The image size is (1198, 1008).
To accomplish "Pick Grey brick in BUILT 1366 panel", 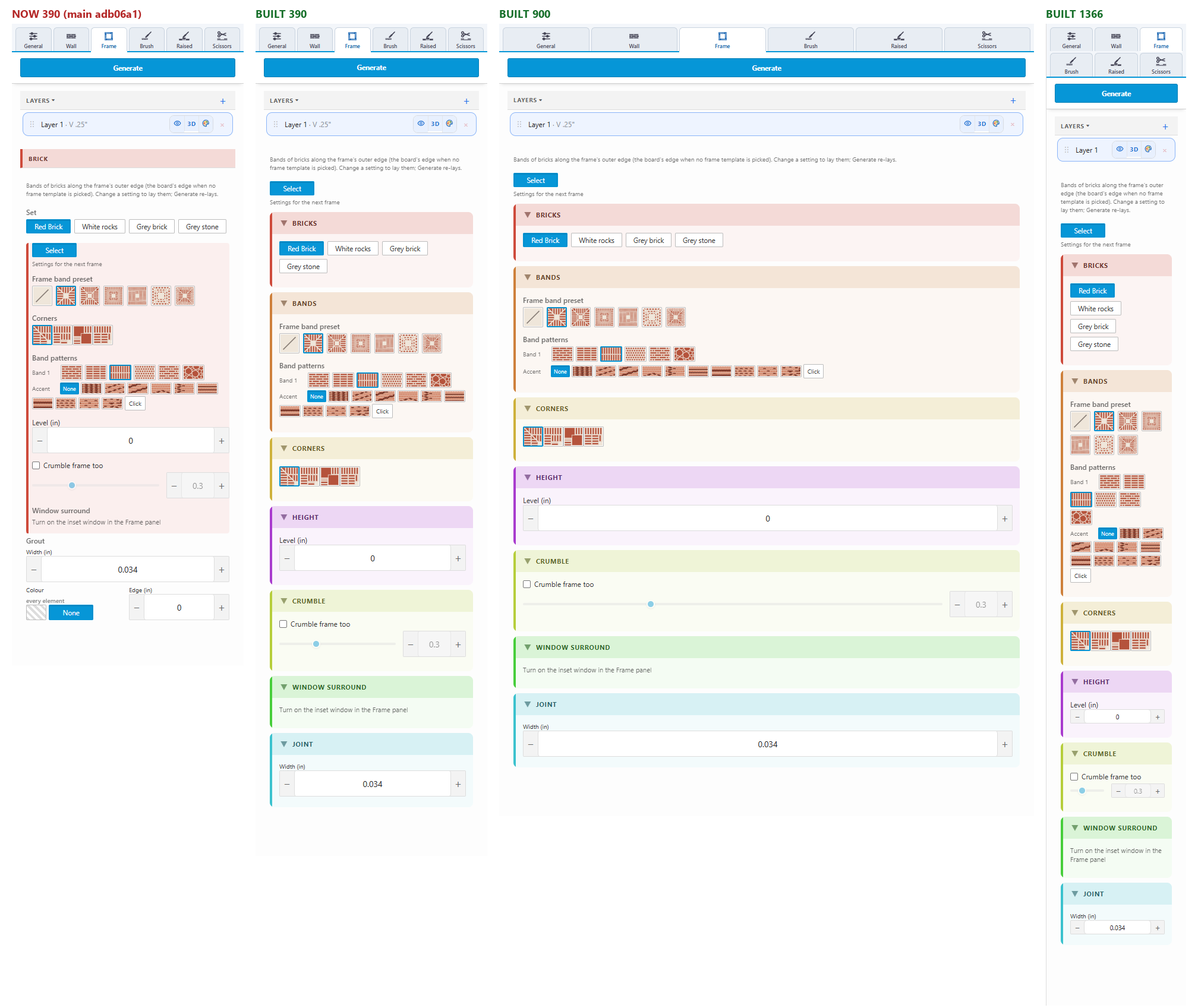I will 1093,326.
